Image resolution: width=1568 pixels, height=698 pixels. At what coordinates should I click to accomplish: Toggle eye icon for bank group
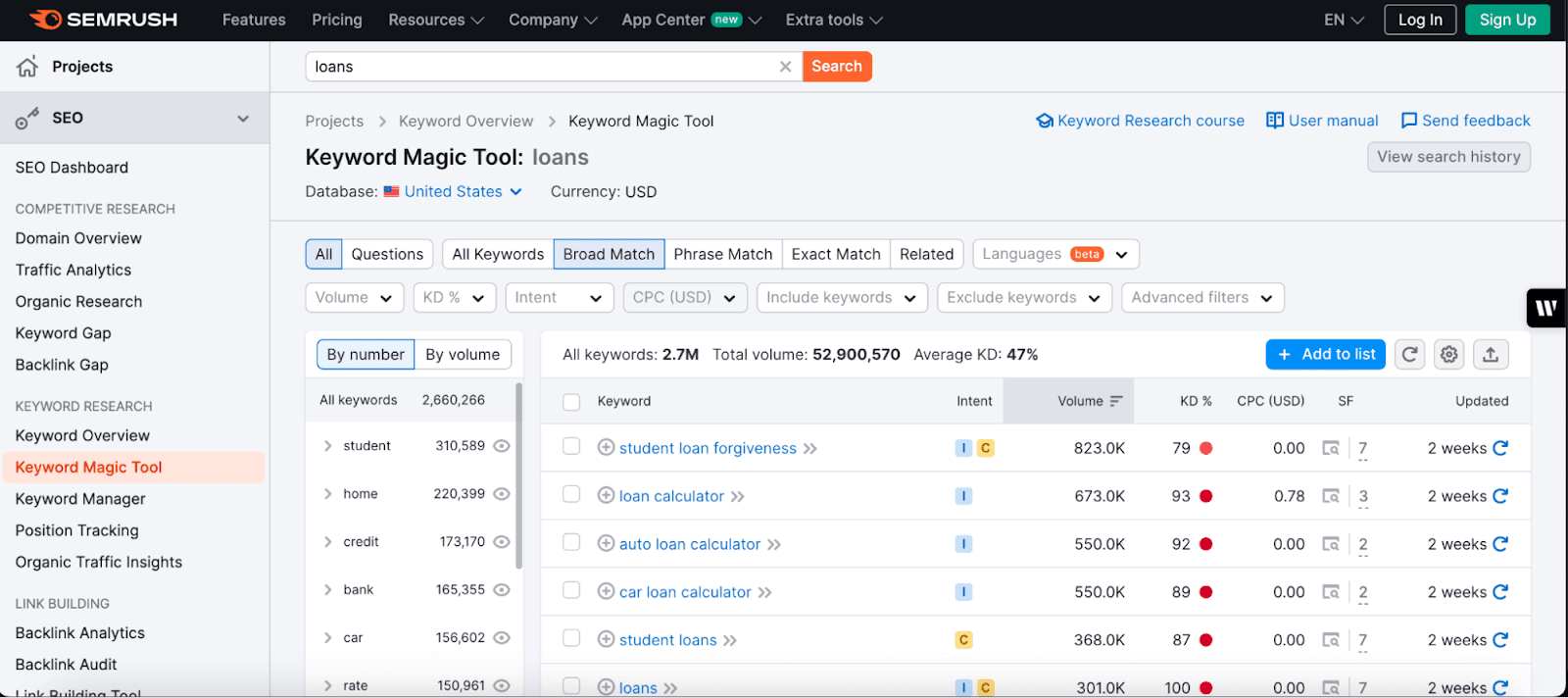point(502,590)
